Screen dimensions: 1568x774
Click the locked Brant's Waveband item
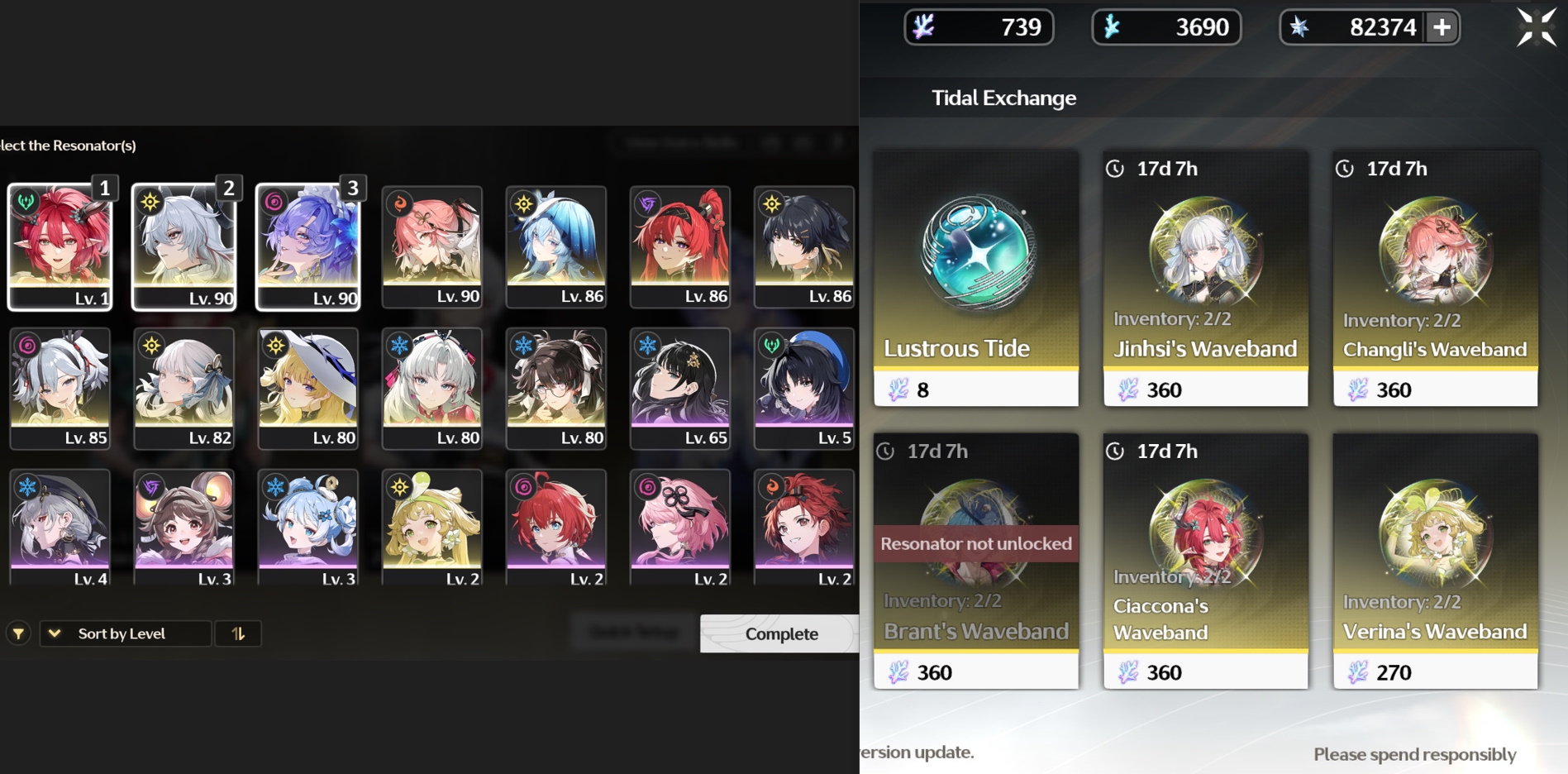pyautogui.click(x=976, y=561)
